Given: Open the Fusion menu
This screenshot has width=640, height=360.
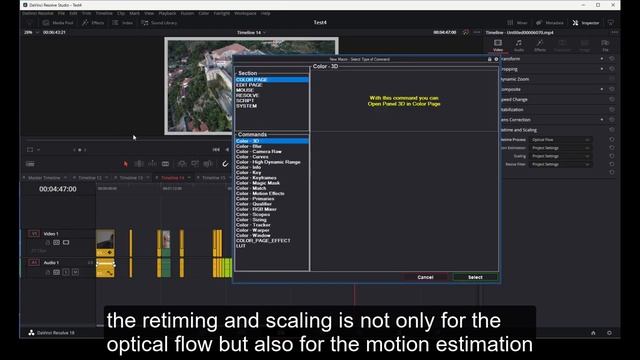Looking at the screenshot, I should click(187, 13).
